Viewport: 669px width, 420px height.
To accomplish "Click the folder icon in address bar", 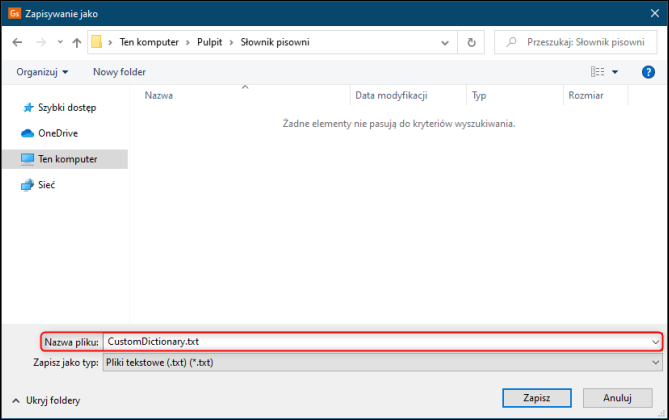I will [x=97, y=42].
